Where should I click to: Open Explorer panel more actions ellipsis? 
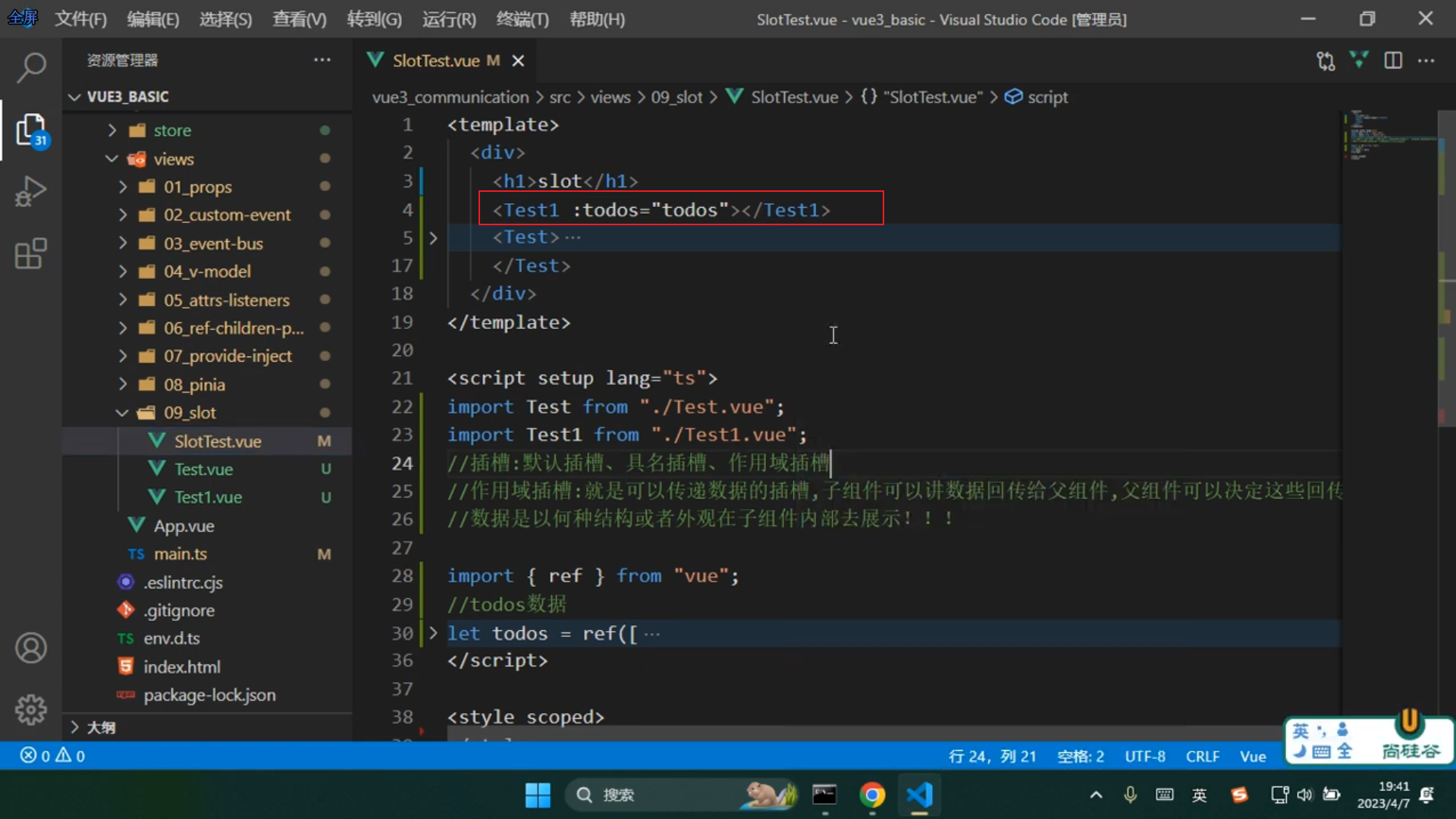pos(322,60)
